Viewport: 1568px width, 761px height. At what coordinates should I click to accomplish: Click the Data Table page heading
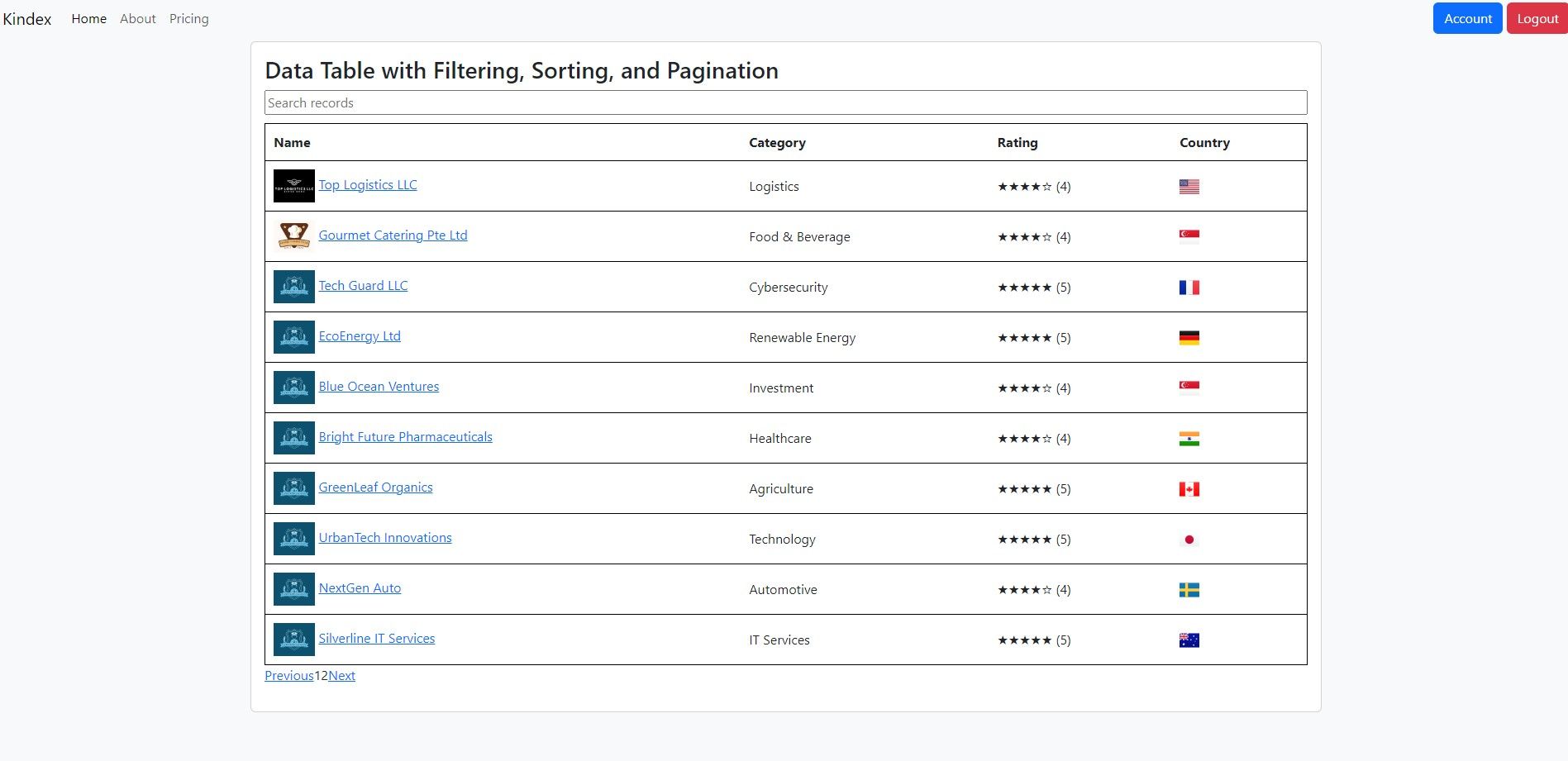pyautogui.click(x=522, y=71)
